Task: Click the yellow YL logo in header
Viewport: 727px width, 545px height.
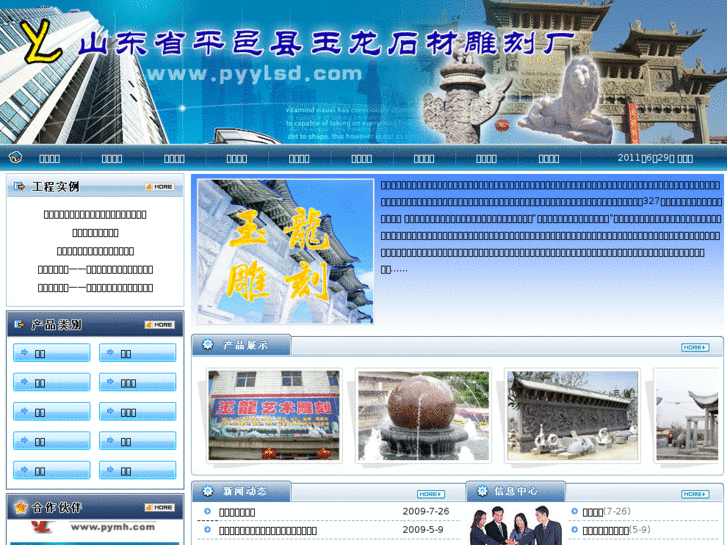Action: (x=42, y=42)
